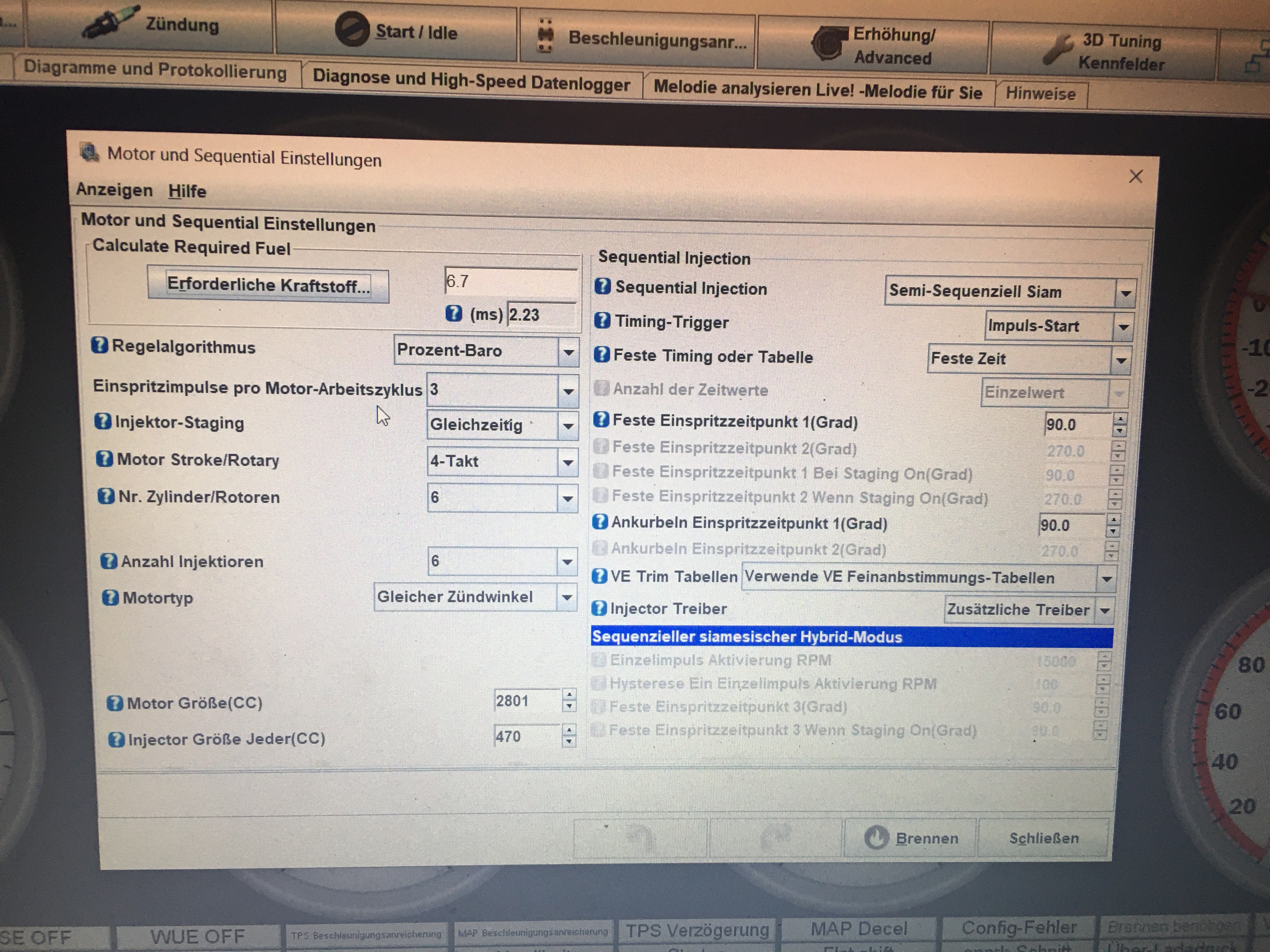Image resolution: width=1270 pixels, height=952 pixels.
Task: Decrease Injector Größe value with down arrow
Action: click(569, 742)
